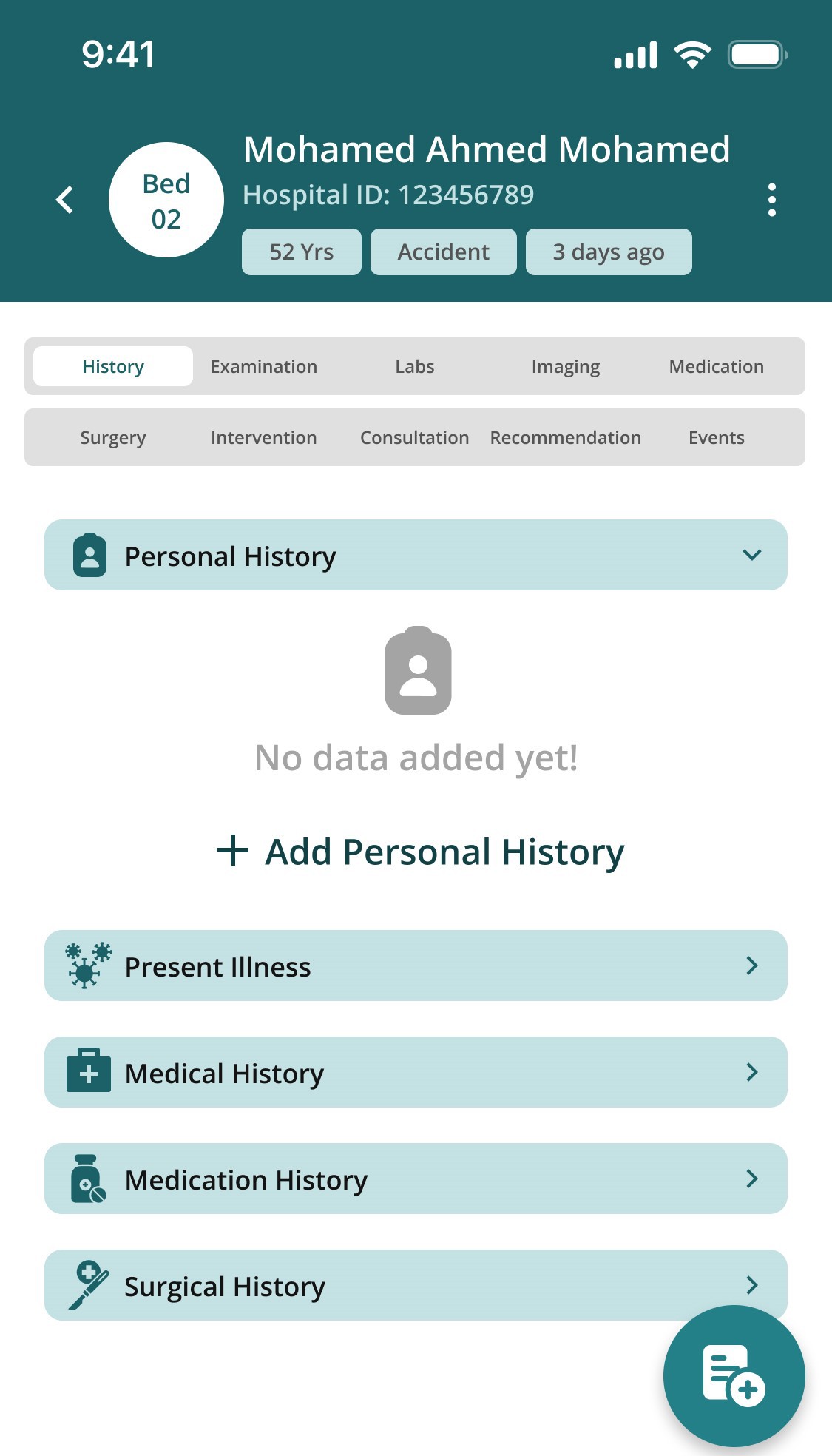Click the Accident tag chip
Screen dimensions: 832x1456
pyautogui.click(x=443, y=252)
